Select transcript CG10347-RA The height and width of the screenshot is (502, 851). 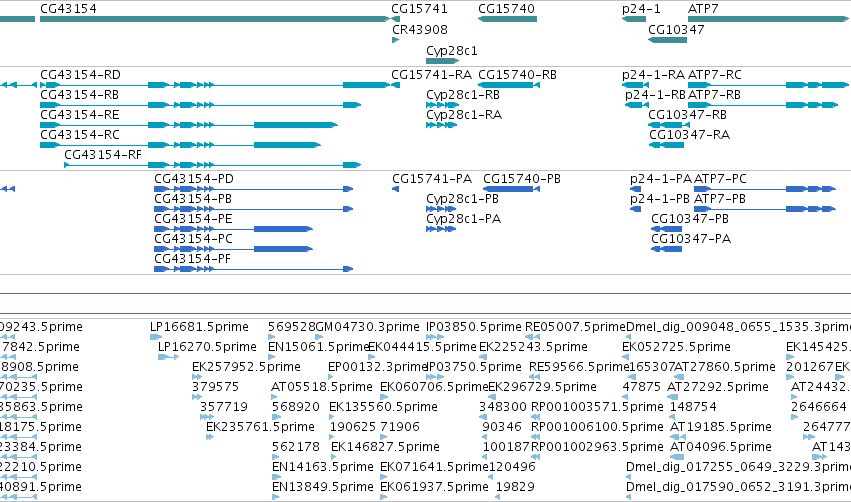689,135
